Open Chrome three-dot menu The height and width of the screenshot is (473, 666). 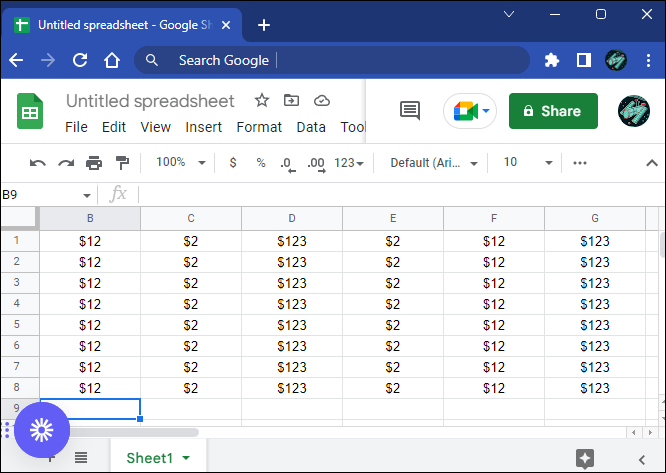[648, 60]
